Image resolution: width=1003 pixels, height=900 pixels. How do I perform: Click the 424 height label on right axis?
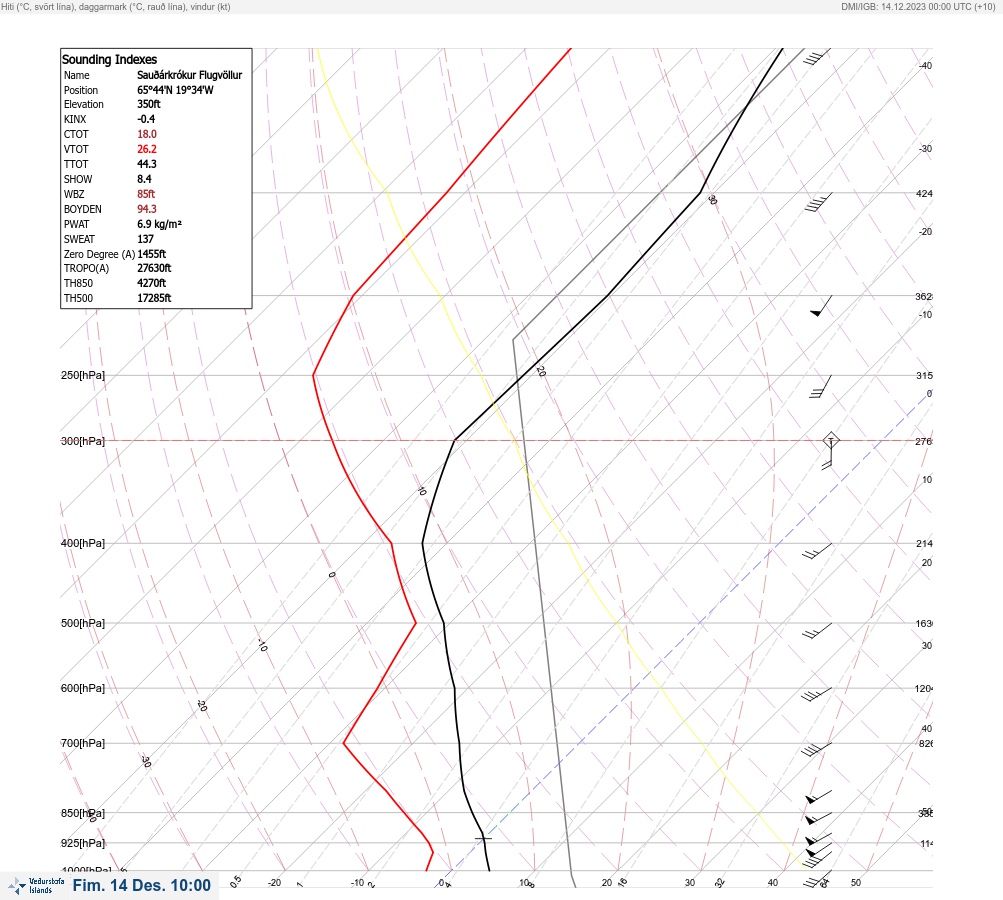pyautogui.click(x=924, y=193)
